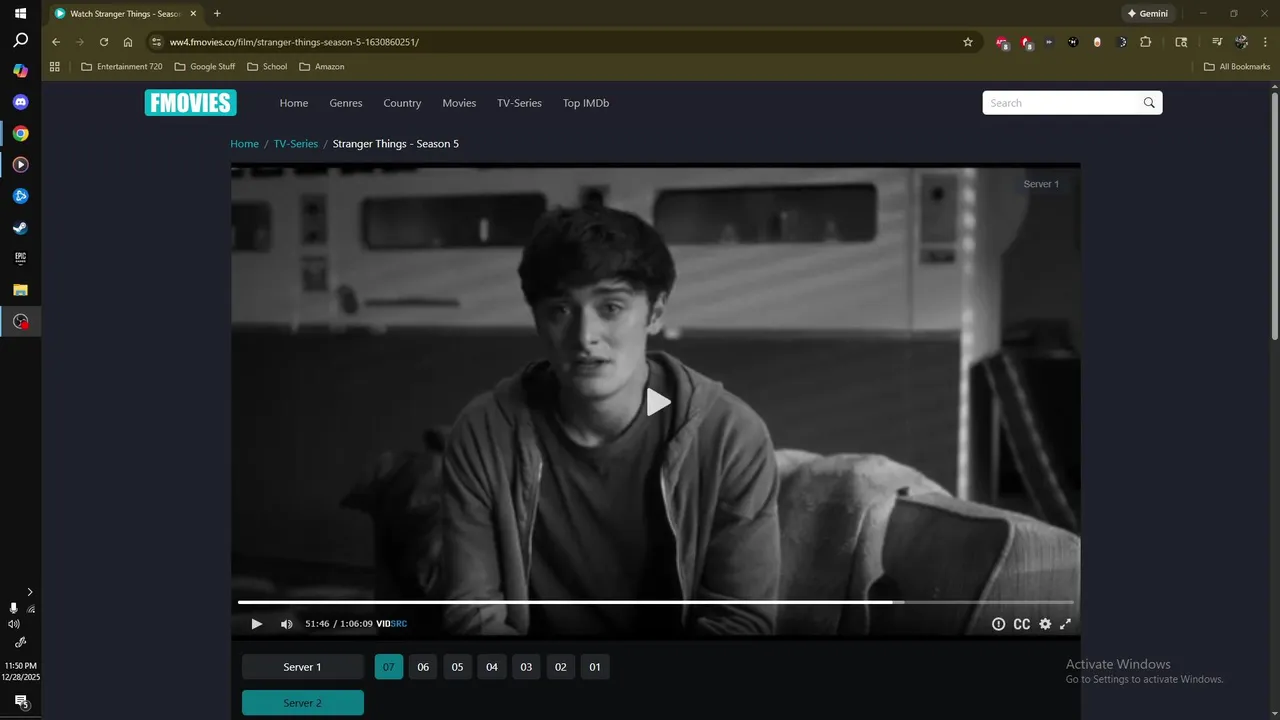Viewport: 1280px width, 720px height.
Task: Bookmark this page with the star
Action: click(x=968, y=42)
